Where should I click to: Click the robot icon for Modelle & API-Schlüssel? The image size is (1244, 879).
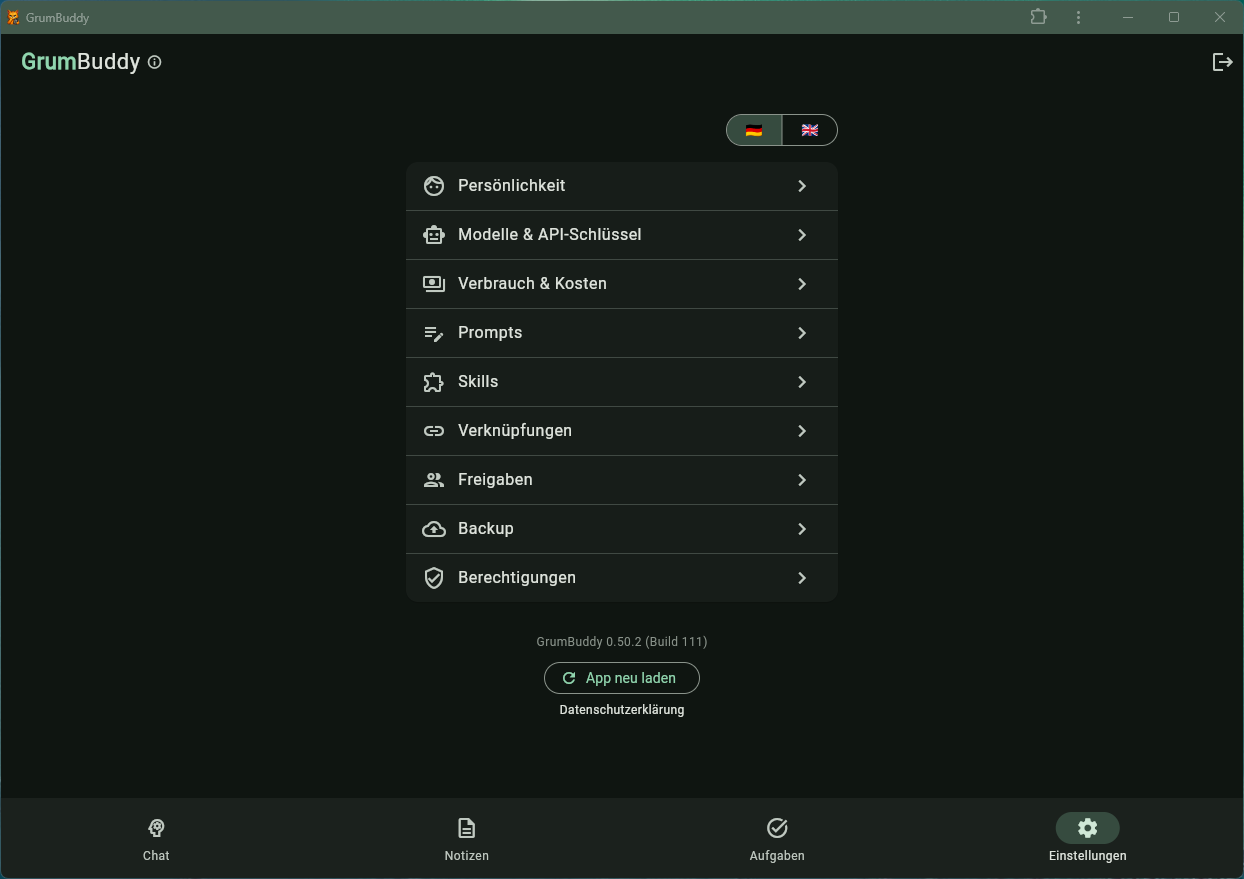[x=434, y=235]
